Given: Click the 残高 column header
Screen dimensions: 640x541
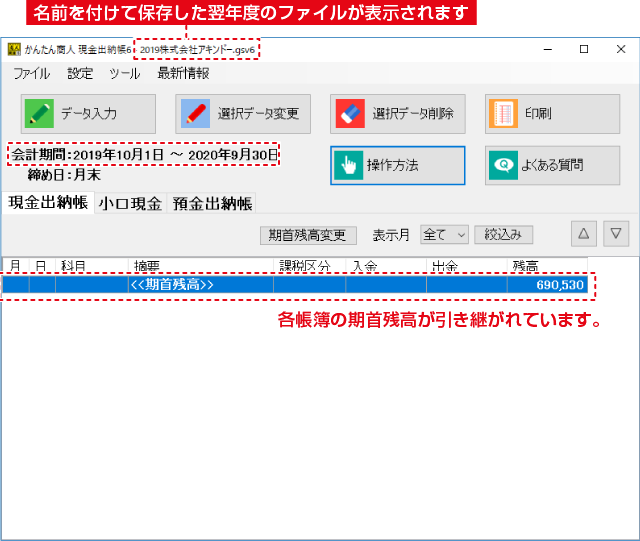Looking at the screenshot, I should 547,266.
